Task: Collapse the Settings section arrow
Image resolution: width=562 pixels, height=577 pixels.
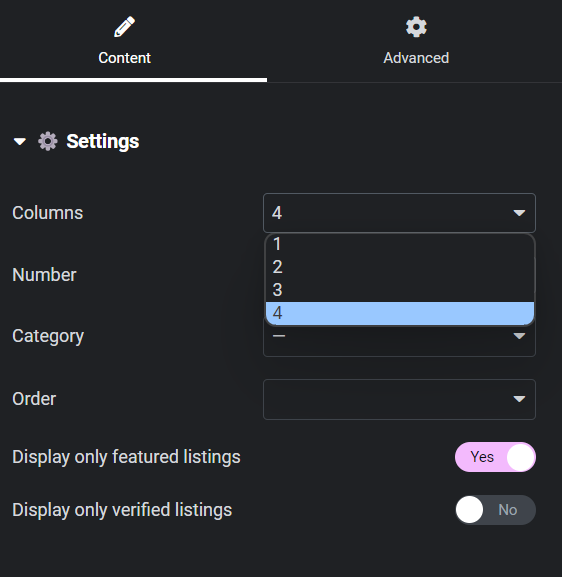Action: (x=20, y=141)
